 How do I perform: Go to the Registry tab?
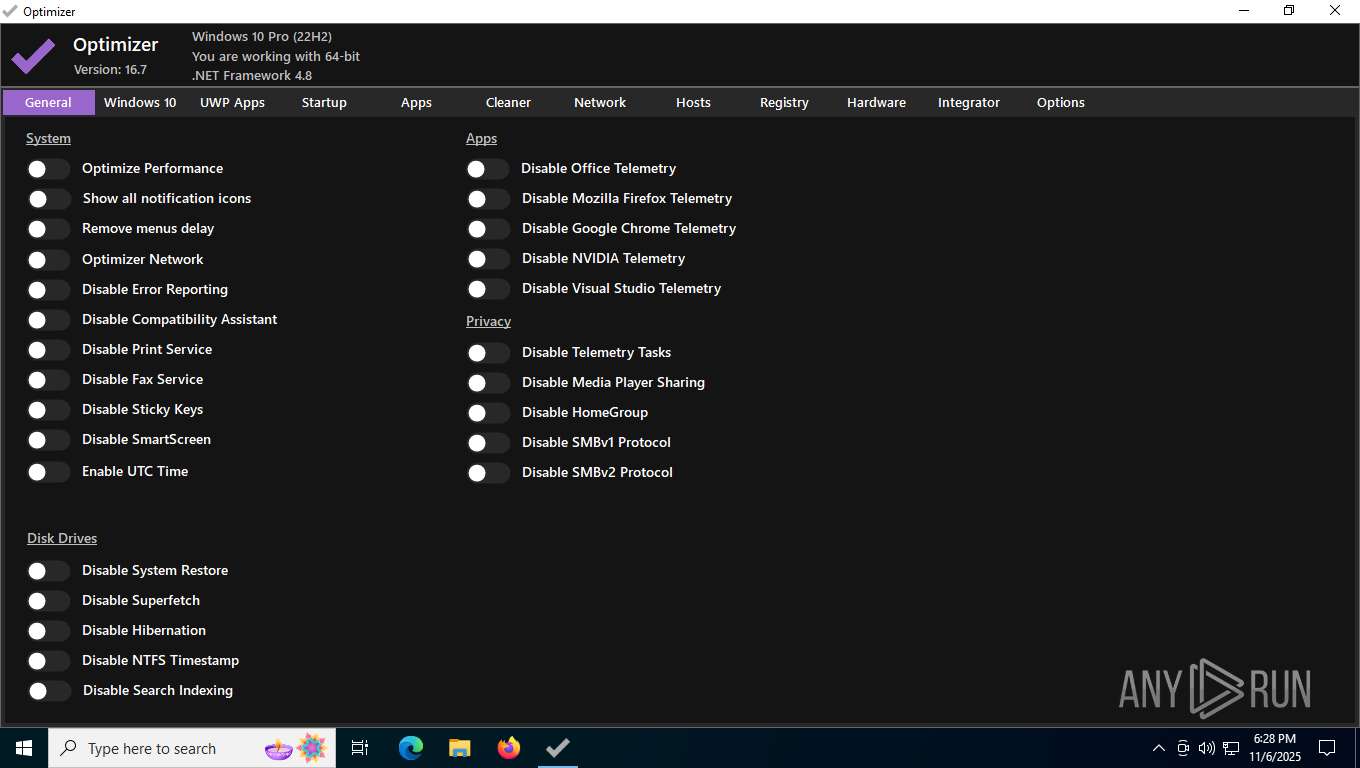click(x=784, y=102)
